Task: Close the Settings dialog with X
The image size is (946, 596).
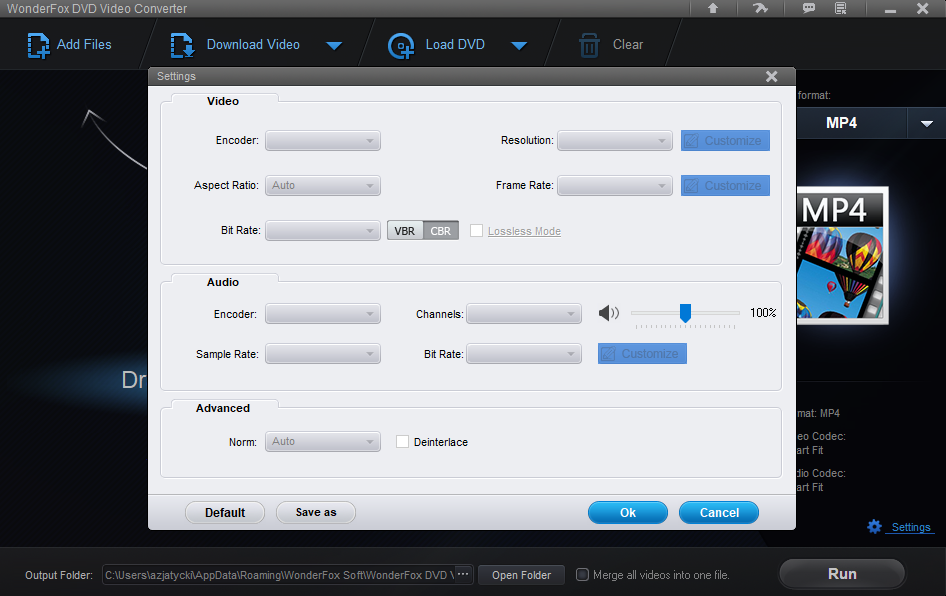Action: (771, 76)
